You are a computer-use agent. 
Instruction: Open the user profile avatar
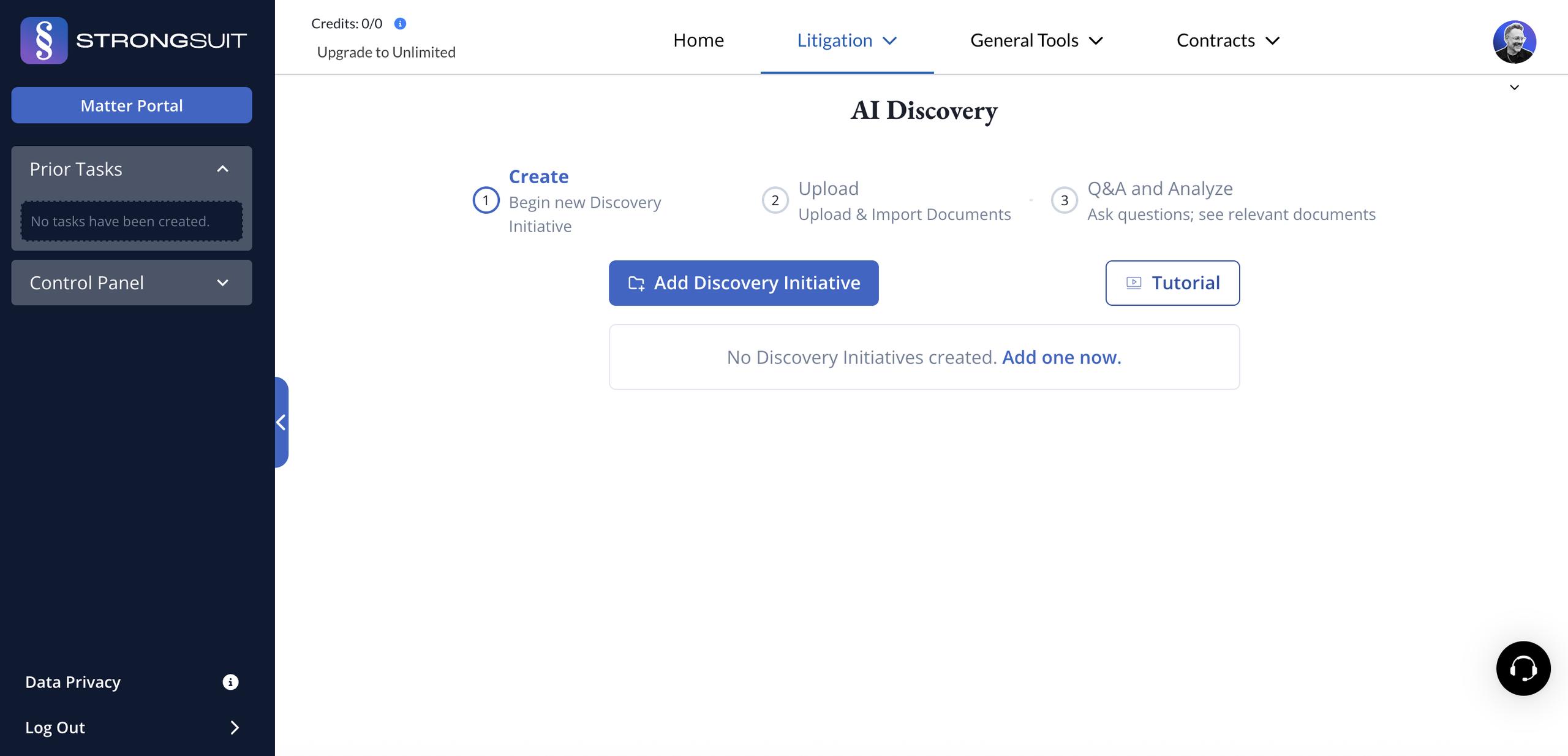1514,42
